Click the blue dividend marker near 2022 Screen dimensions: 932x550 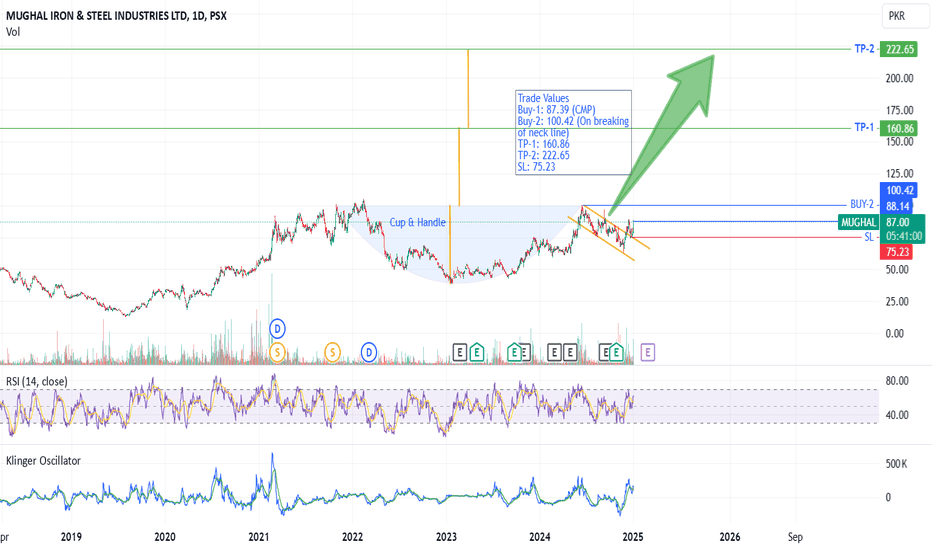click(369, 353)
